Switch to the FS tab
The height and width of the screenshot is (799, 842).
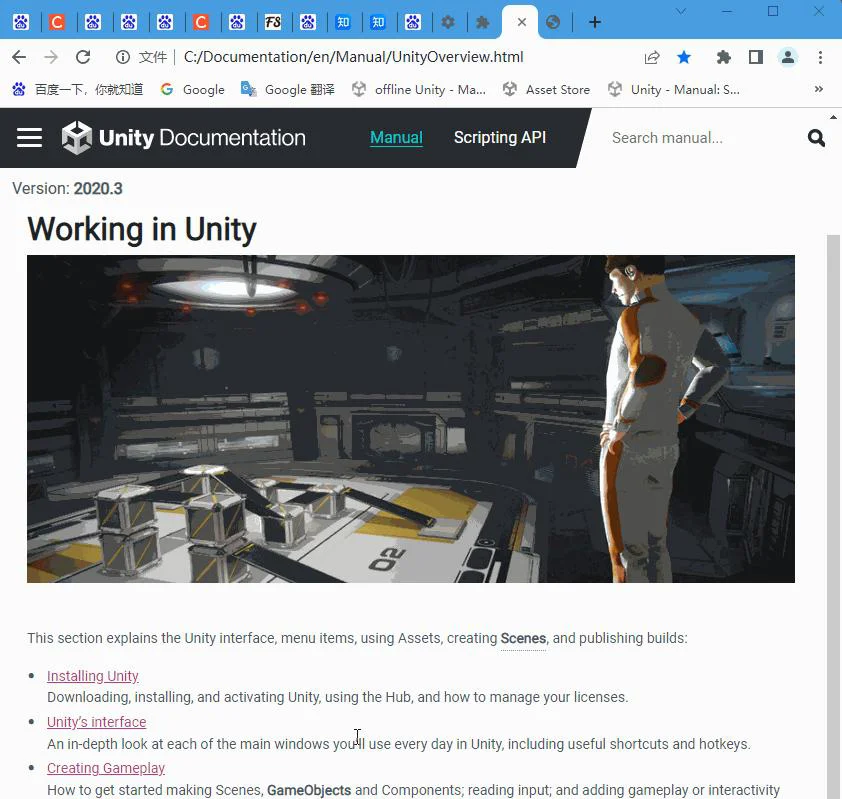[x=273, y=22]
